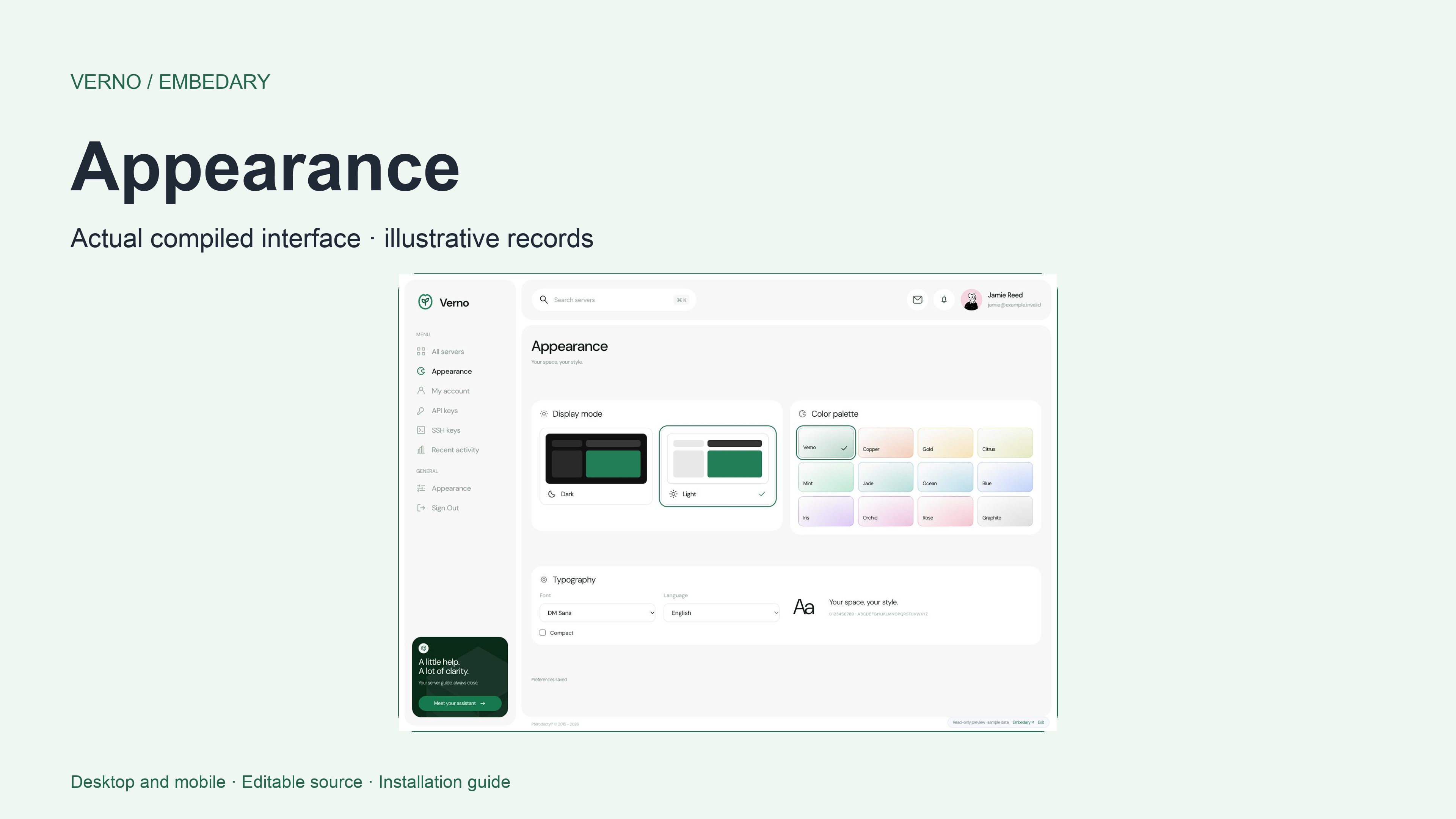
Task: Click the All servers grid icon
Action: [421, 351]
